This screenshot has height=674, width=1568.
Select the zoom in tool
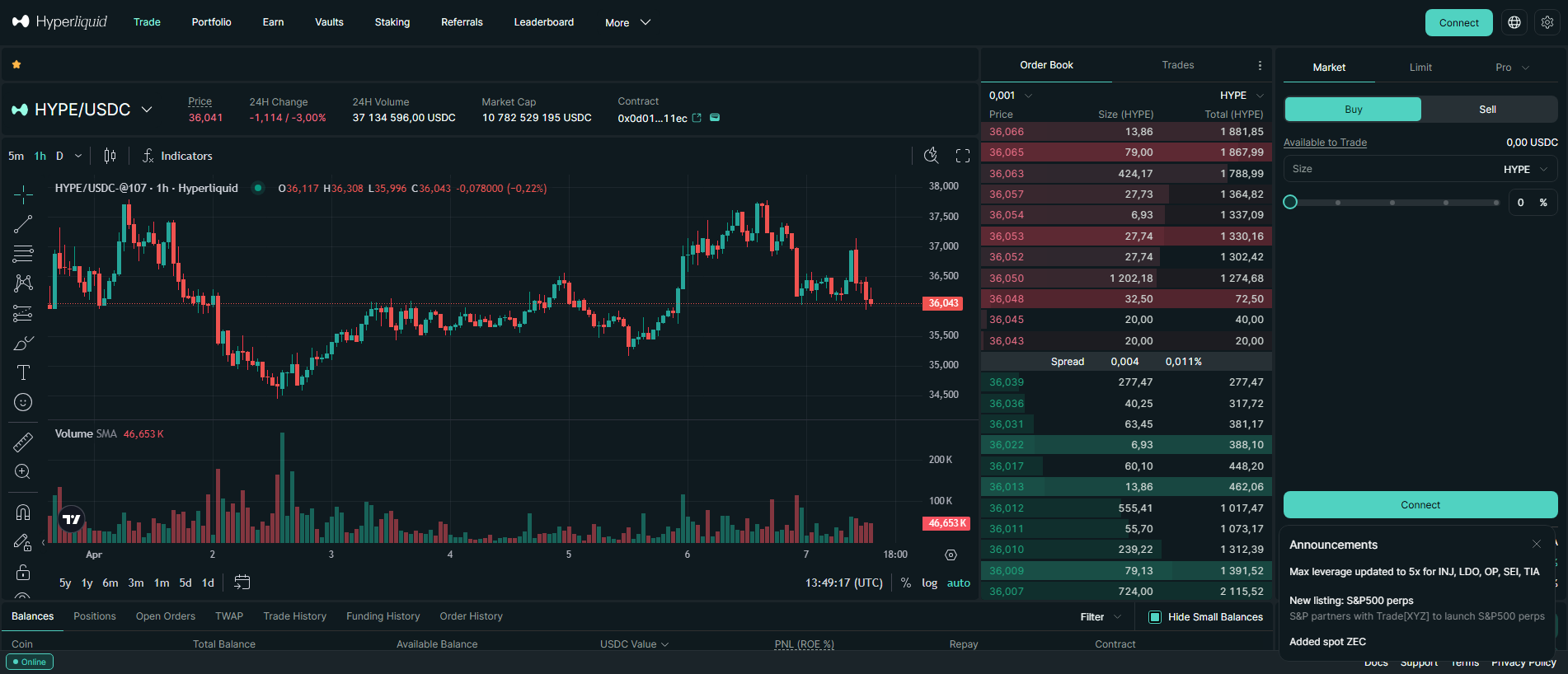[23, 472]
